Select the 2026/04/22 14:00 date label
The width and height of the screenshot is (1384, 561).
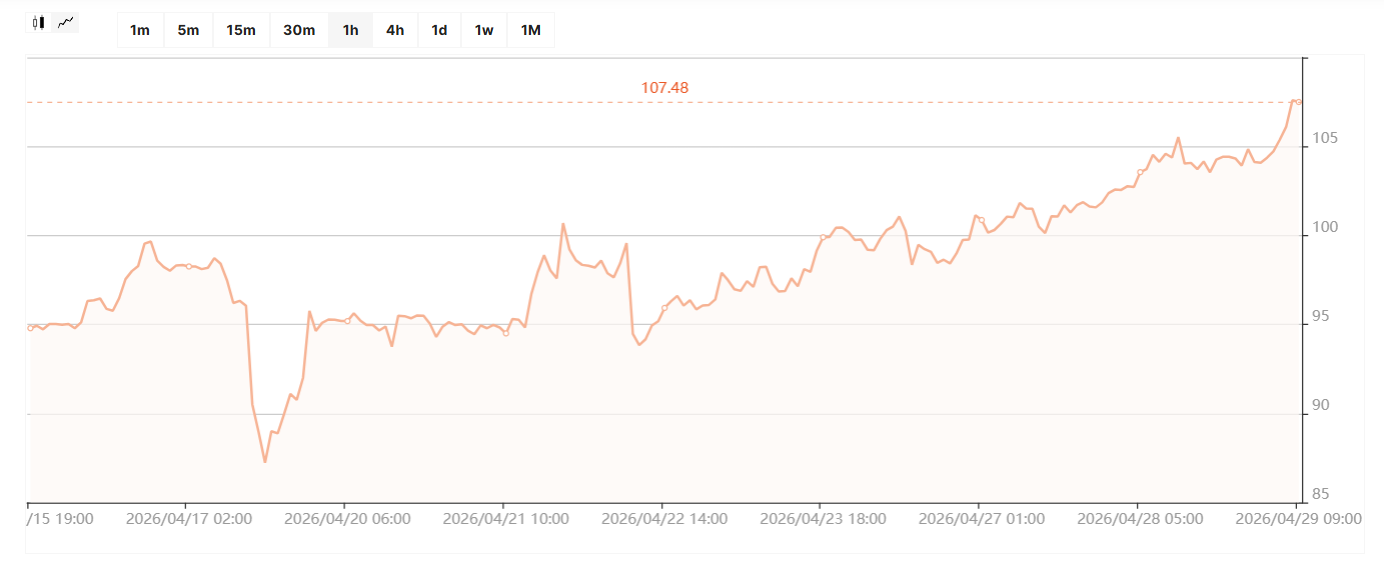(664, 519)
